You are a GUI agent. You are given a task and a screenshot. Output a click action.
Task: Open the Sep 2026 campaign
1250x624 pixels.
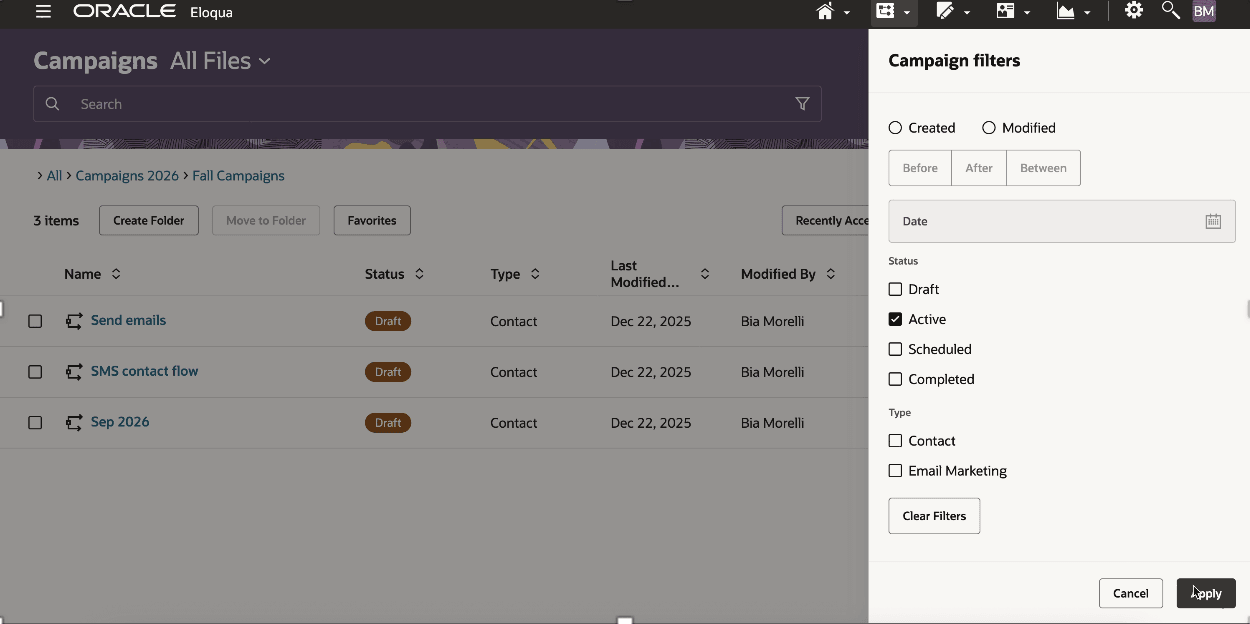tap(120, 422)
